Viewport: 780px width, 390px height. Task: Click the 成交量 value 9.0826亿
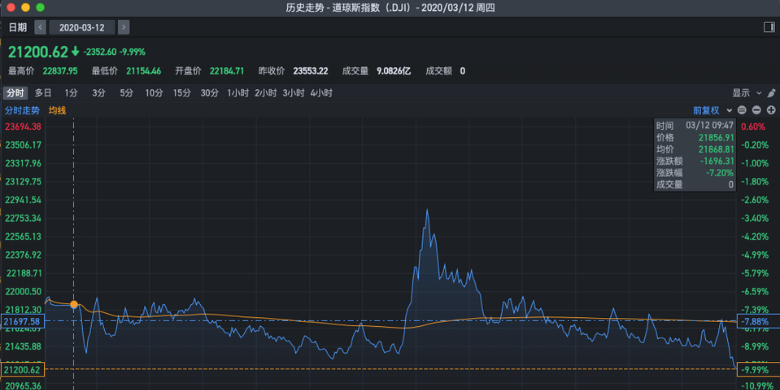[394, 71]
